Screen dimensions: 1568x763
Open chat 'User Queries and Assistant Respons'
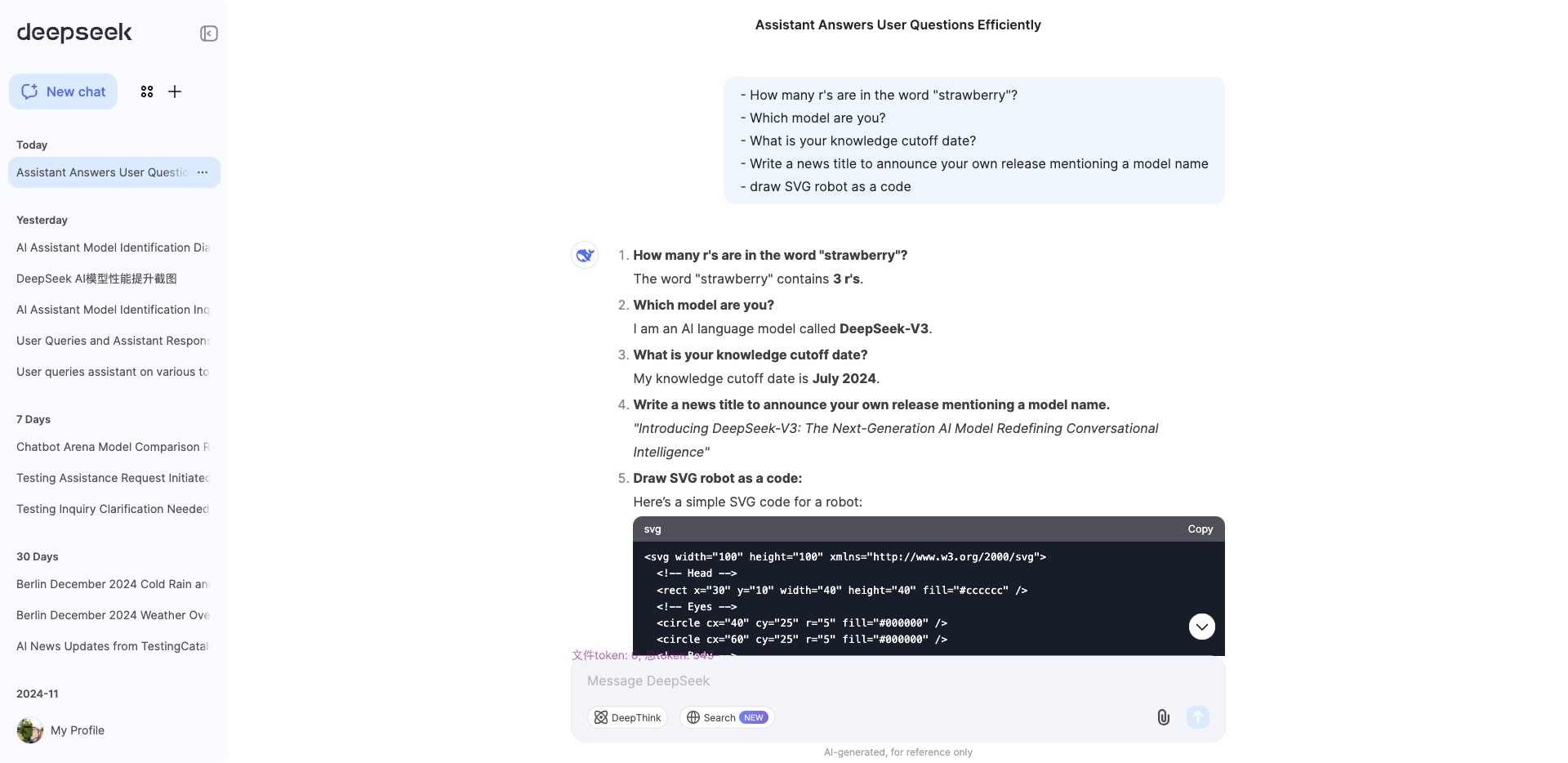coord(114,341)
